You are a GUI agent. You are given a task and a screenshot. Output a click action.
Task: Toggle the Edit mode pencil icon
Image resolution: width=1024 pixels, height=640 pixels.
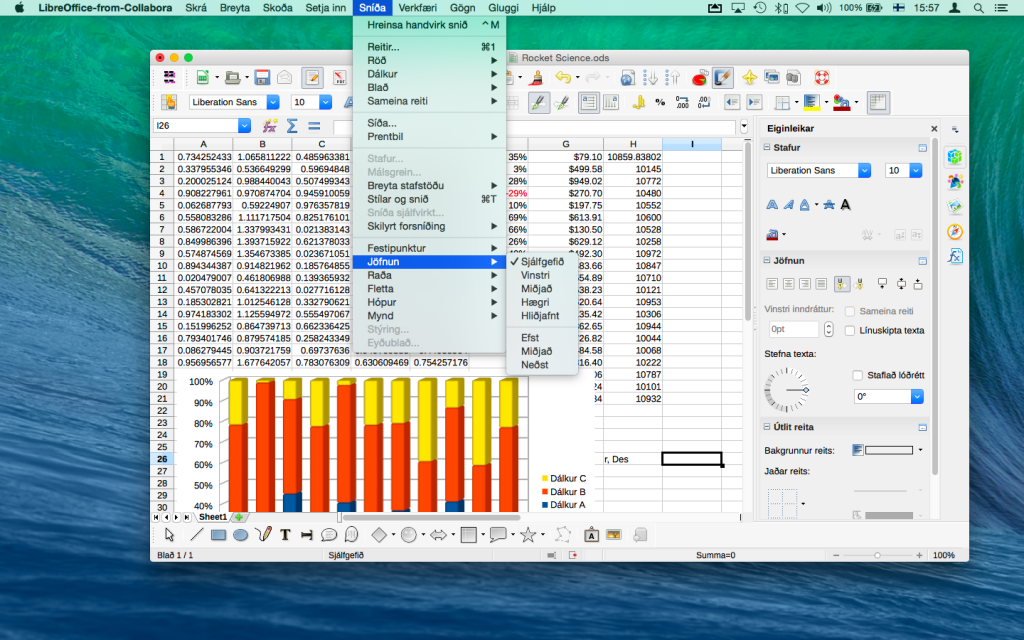point(312,78)
